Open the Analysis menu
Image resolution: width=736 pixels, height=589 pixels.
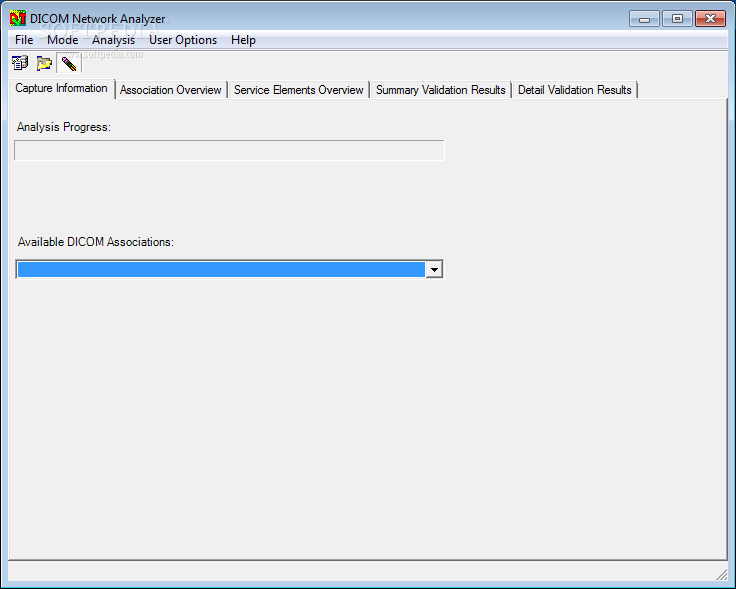pos(114,40)
